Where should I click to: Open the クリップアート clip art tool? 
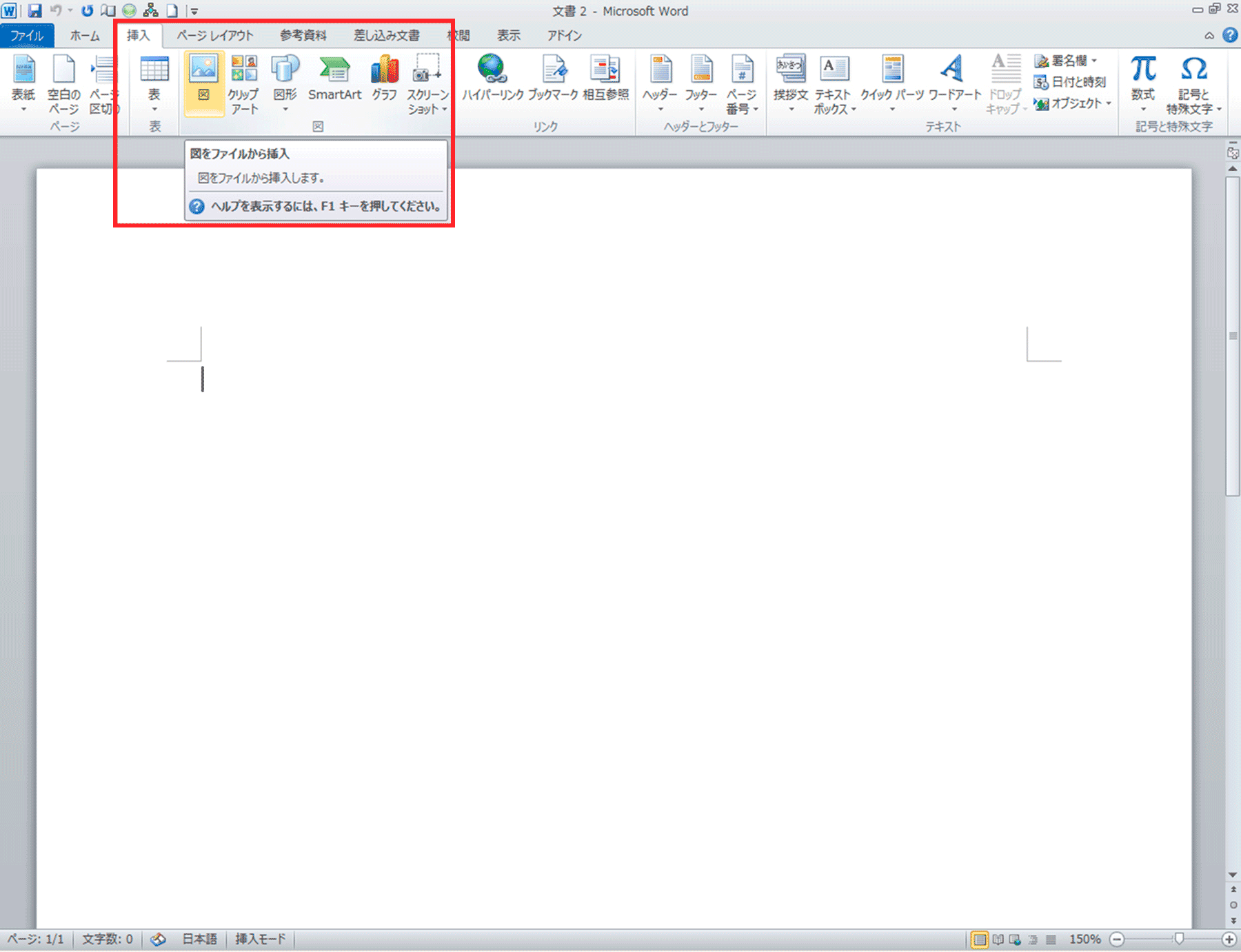243,83
